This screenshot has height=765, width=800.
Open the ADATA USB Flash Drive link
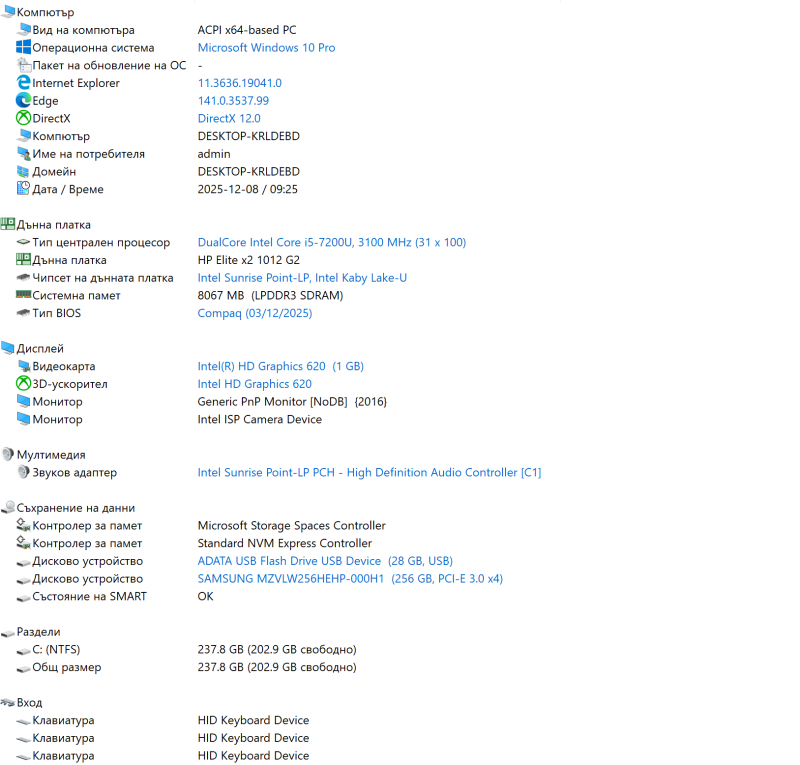[289, 561]
